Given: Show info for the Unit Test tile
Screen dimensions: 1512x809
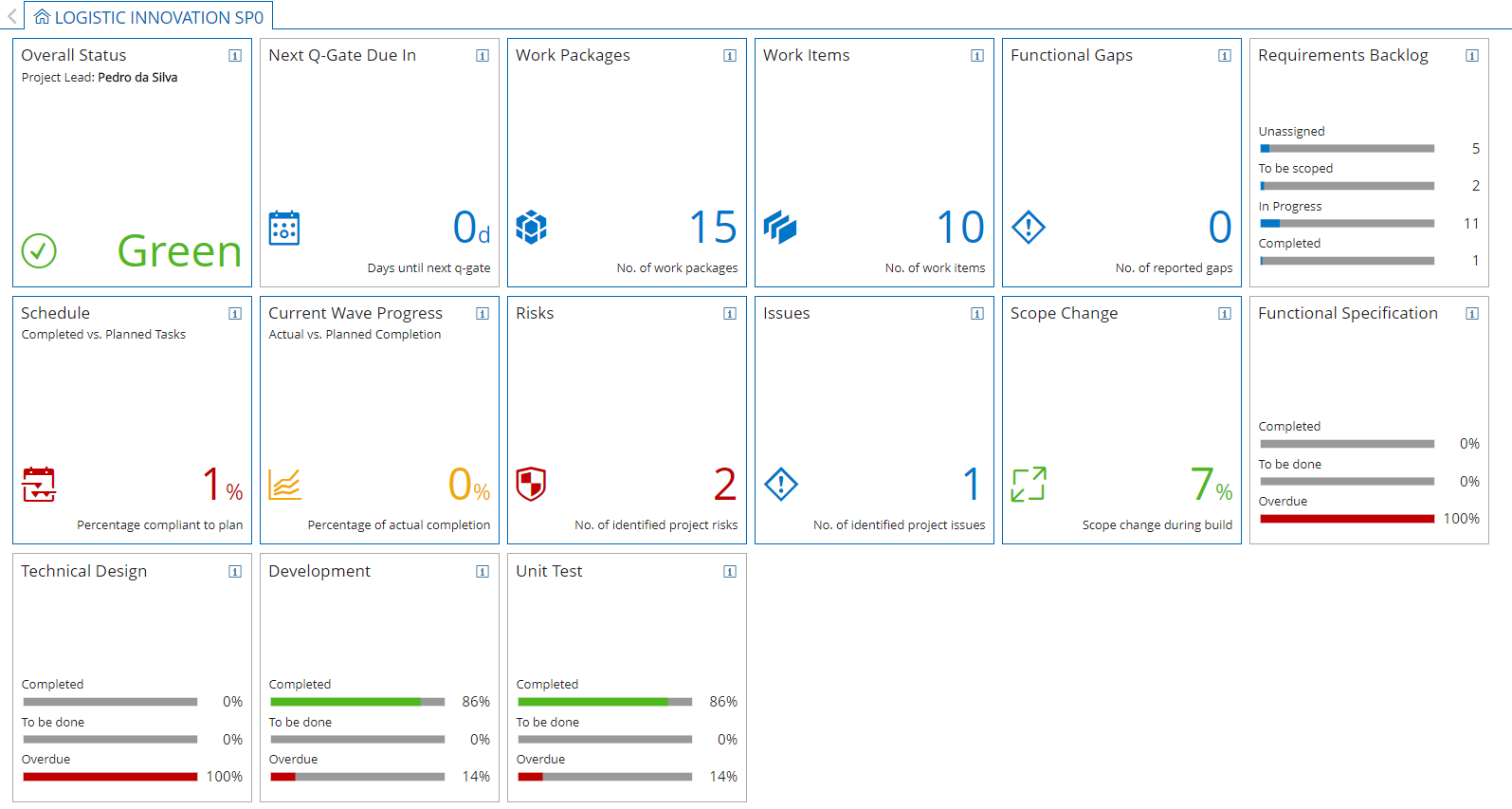Looking at the screenshot, I should click(x=730, y=572).
